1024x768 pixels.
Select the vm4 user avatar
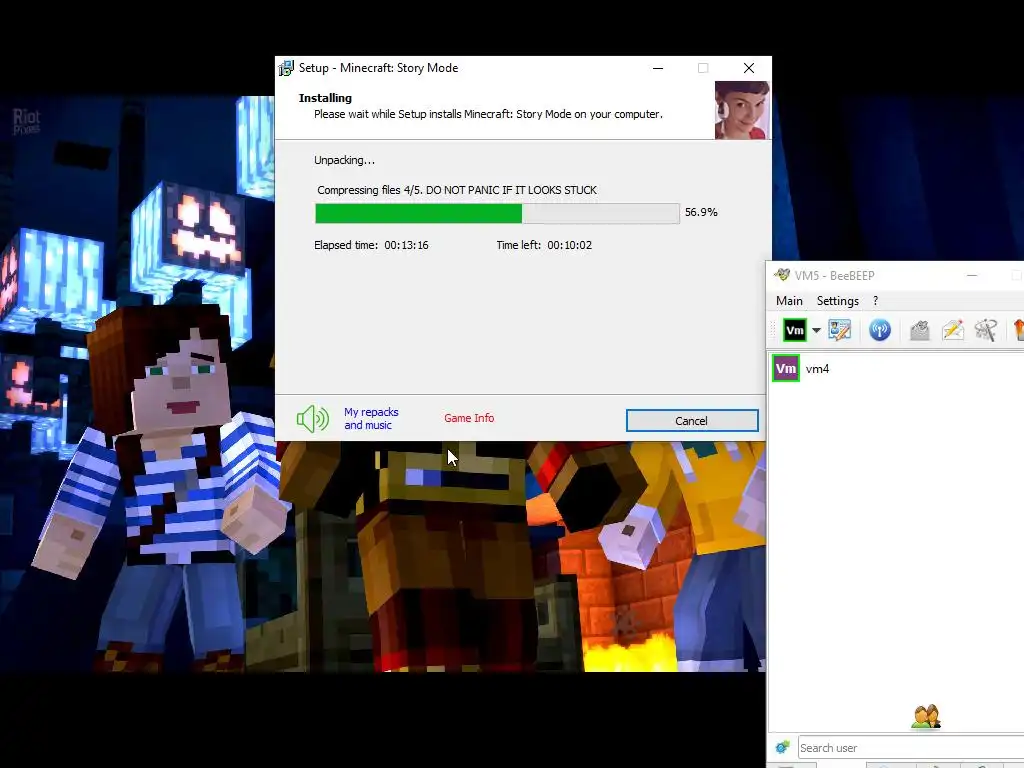pyautogui.click(x=786, y=368)
